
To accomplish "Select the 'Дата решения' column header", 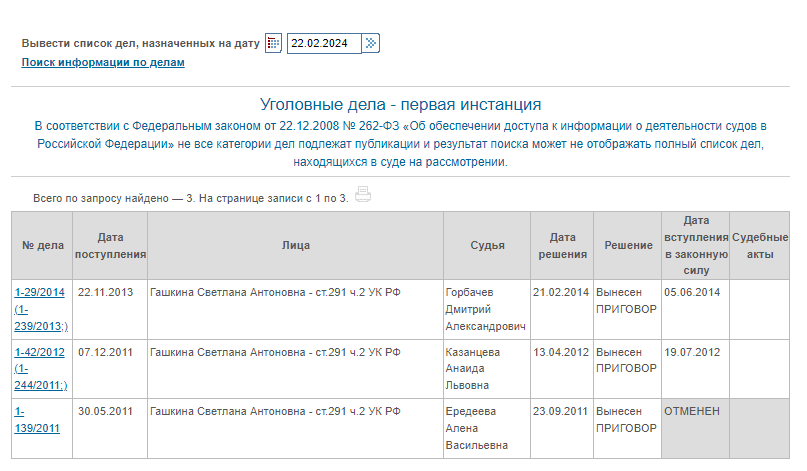I will [562, 246].
